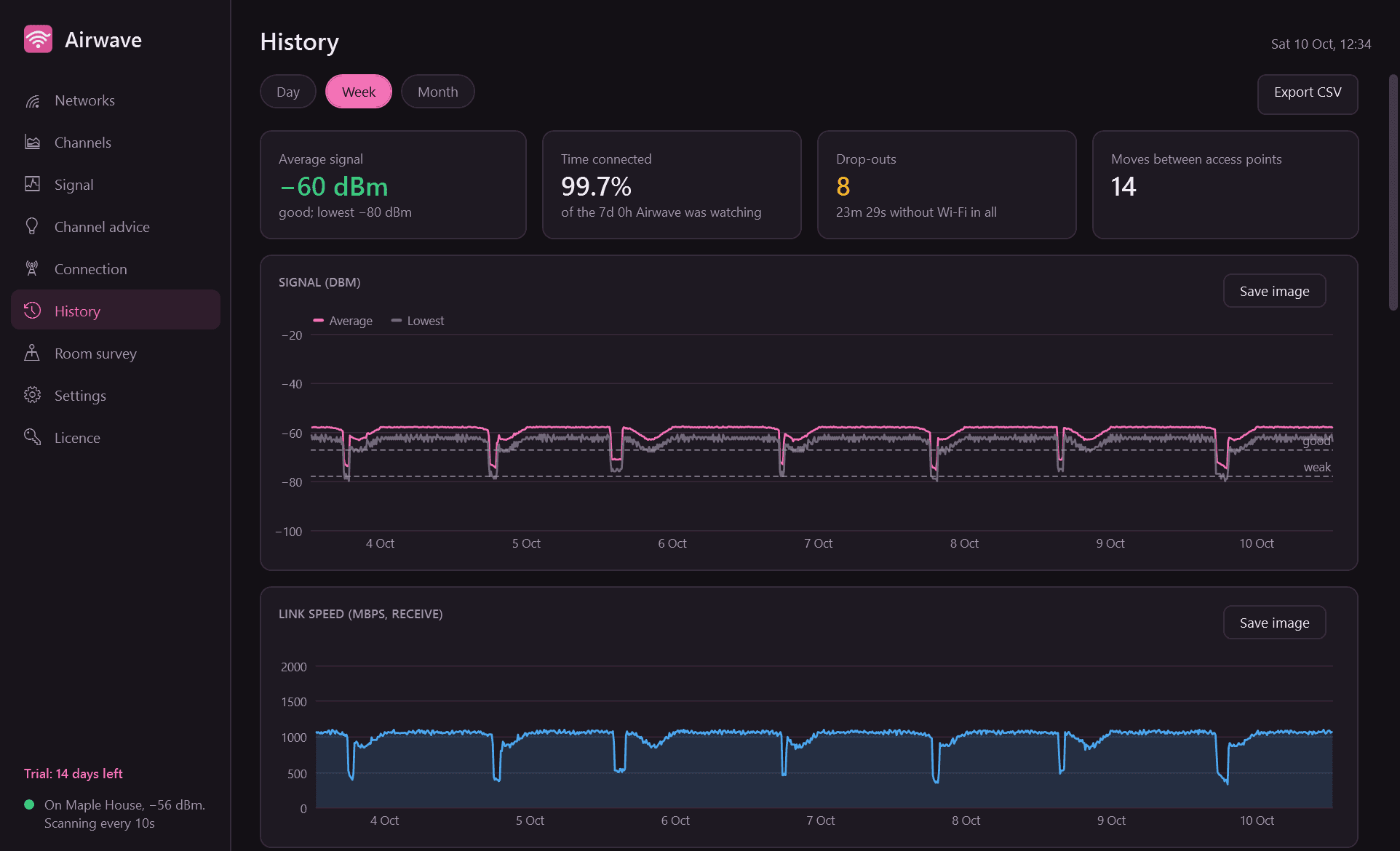Image resolution: width=1400 pixels, height=851 pixels.
Task: Switch to the Month view
Action: [x=438, y=92]
